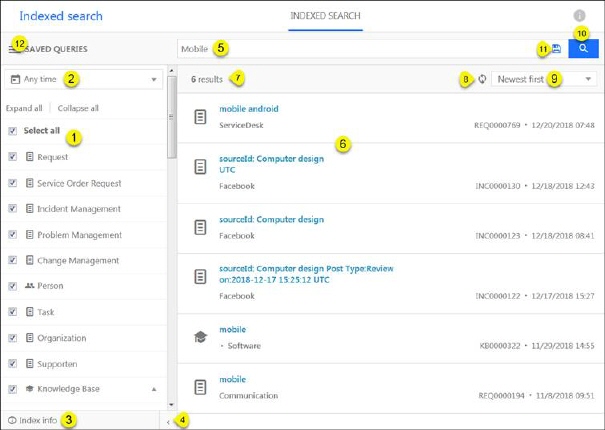605x430 pixels.
Task: Click the info icon in the top right corner
Action: (579, 16)
